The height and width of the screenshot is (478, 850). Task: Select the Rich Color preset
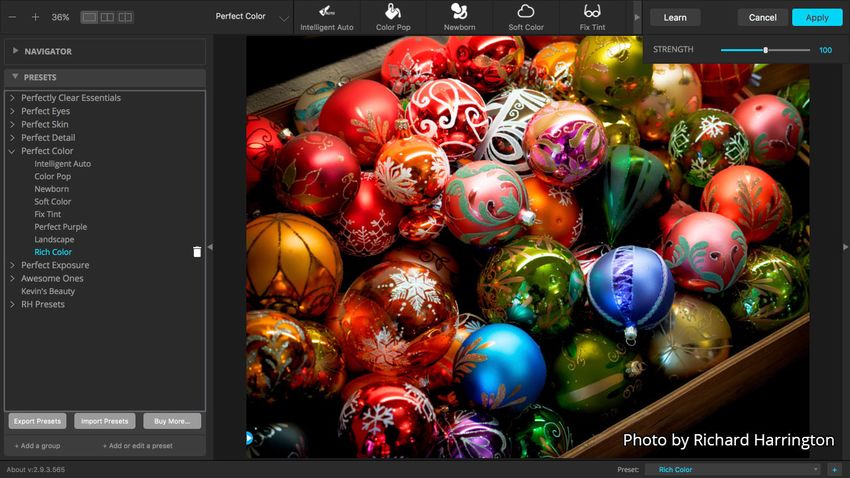click(53, 252)
